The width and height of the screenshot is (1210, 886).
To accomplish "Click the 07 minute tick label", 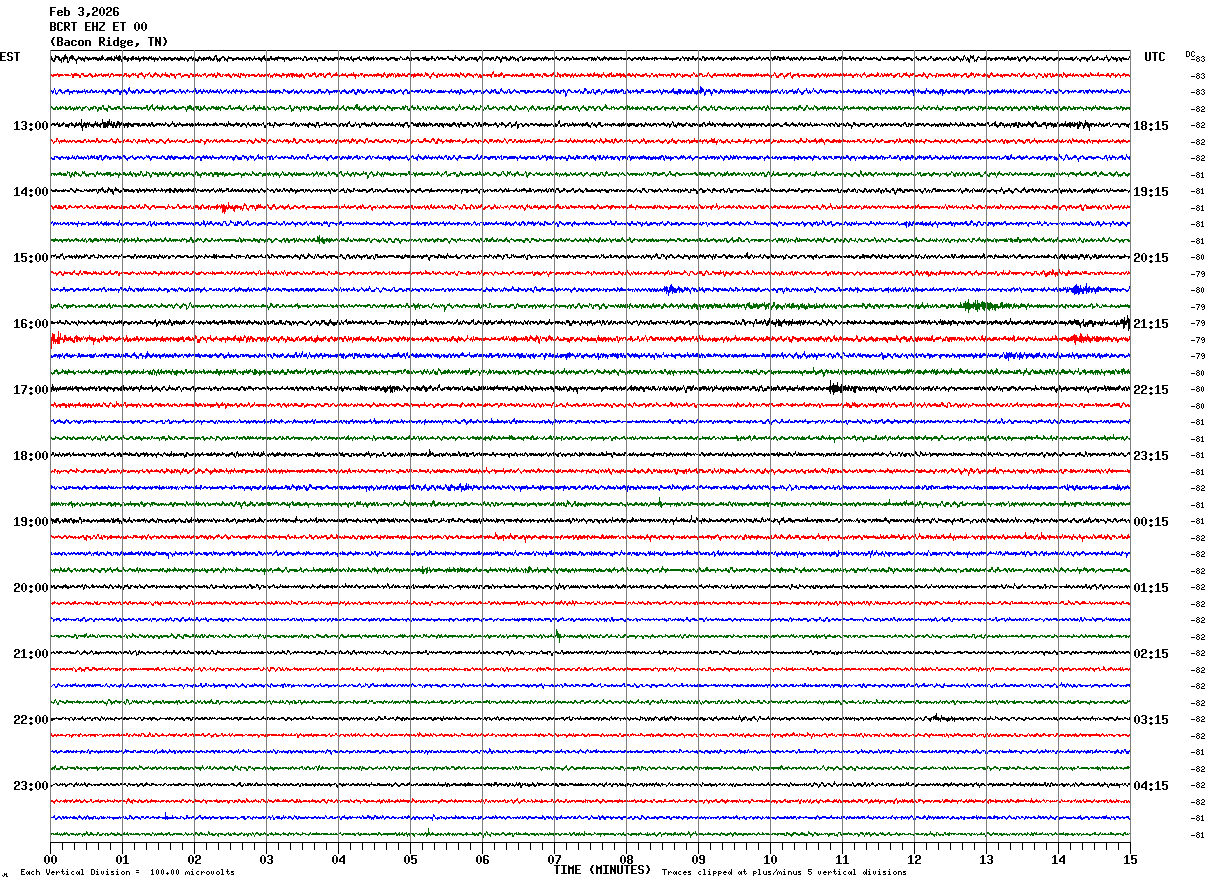I will click(554, 859).
